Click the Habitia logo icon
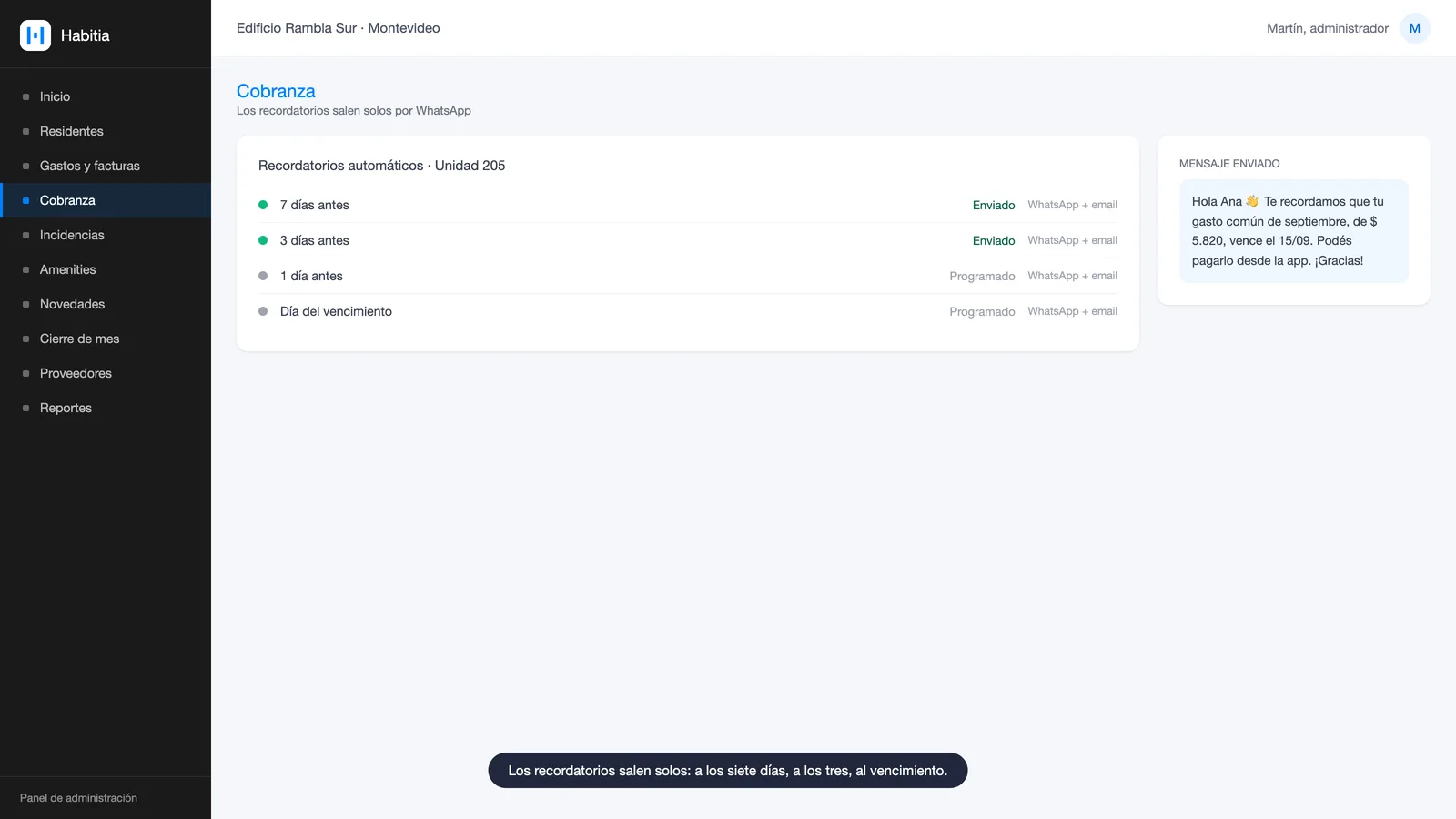The width and height of the screenshot is (1456, 819). point(35,35)
